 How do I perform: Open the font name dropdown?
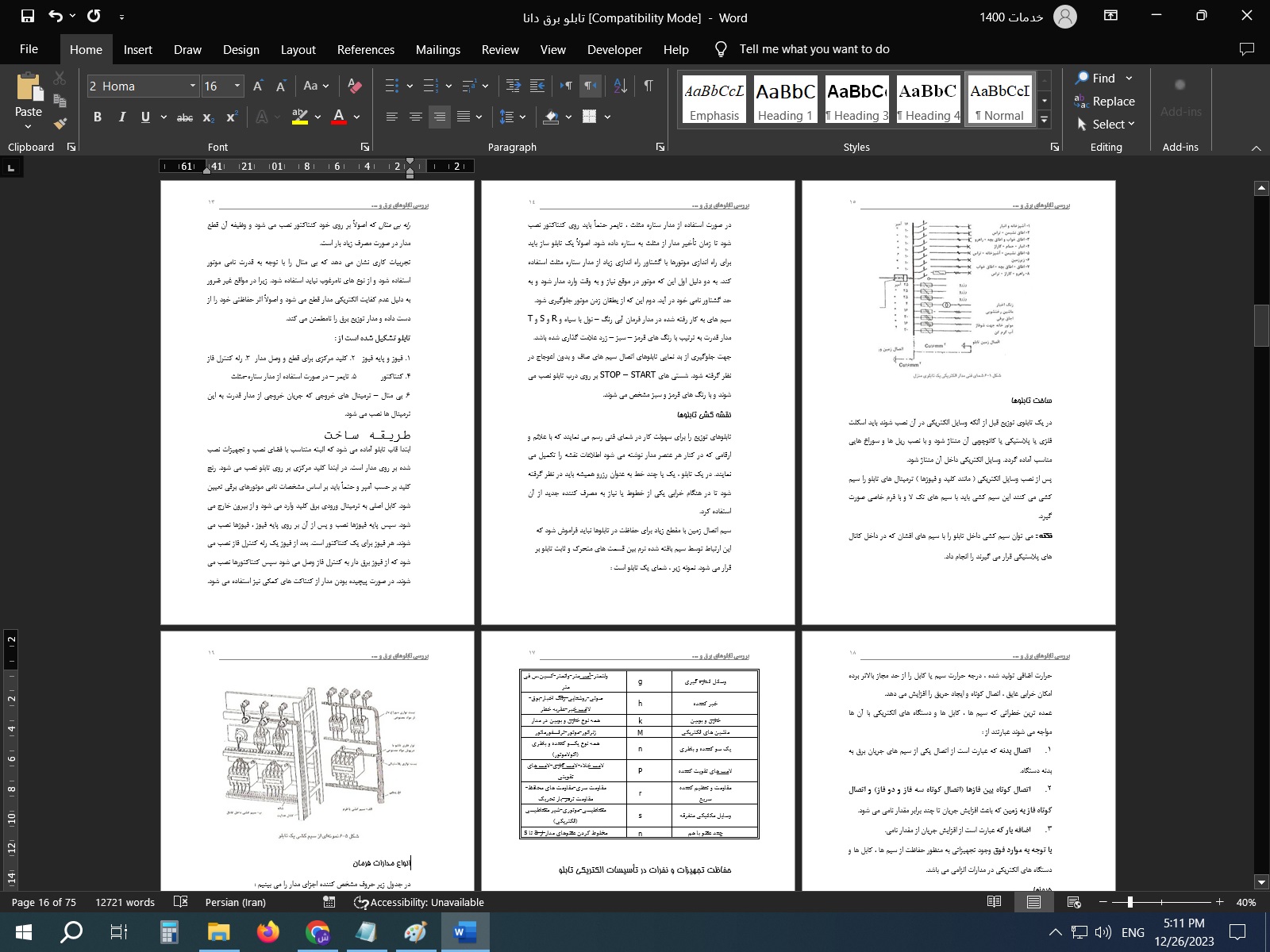(192, 86)
